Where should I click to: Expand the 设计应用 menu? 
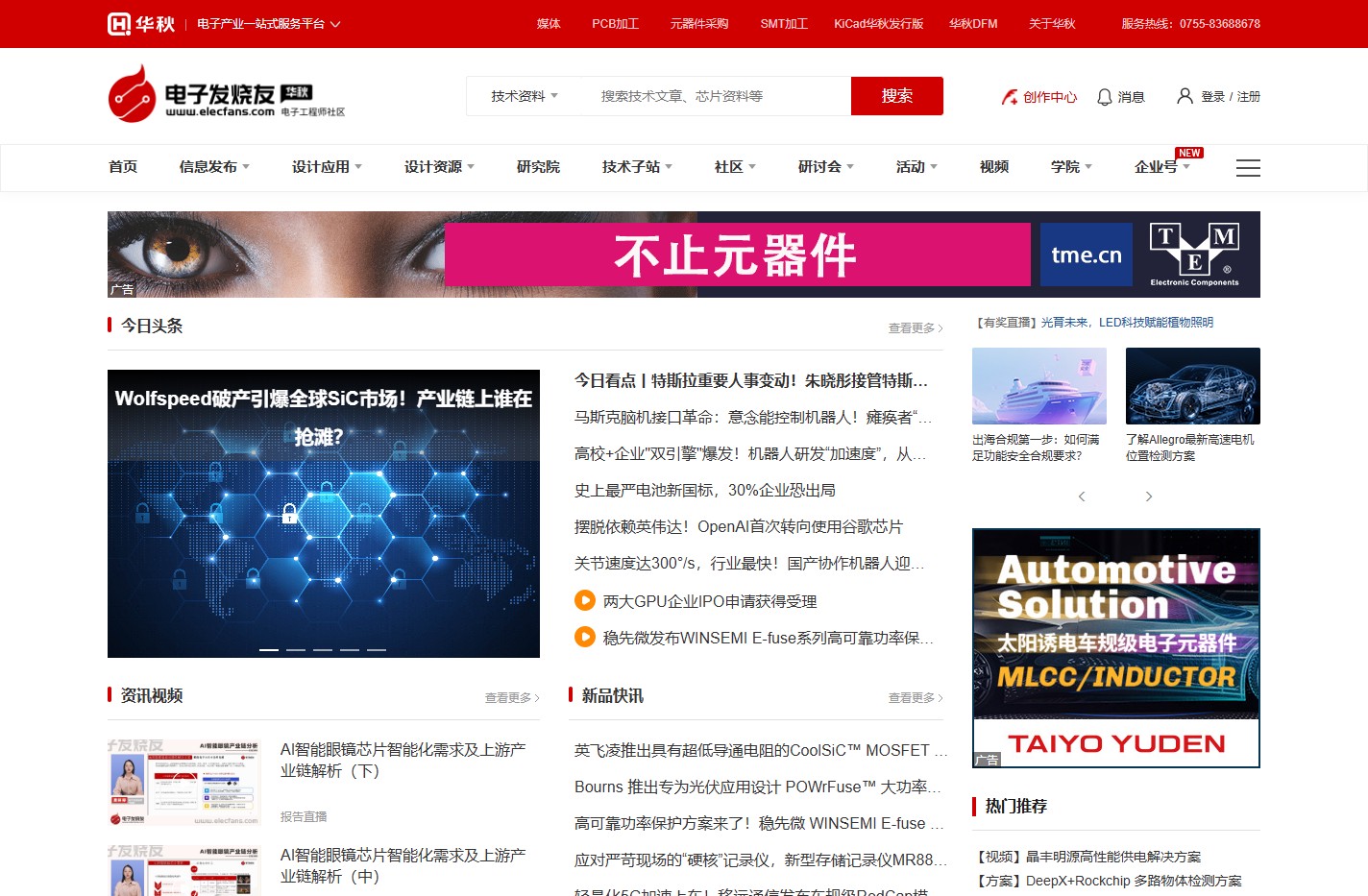click(327, 167)
